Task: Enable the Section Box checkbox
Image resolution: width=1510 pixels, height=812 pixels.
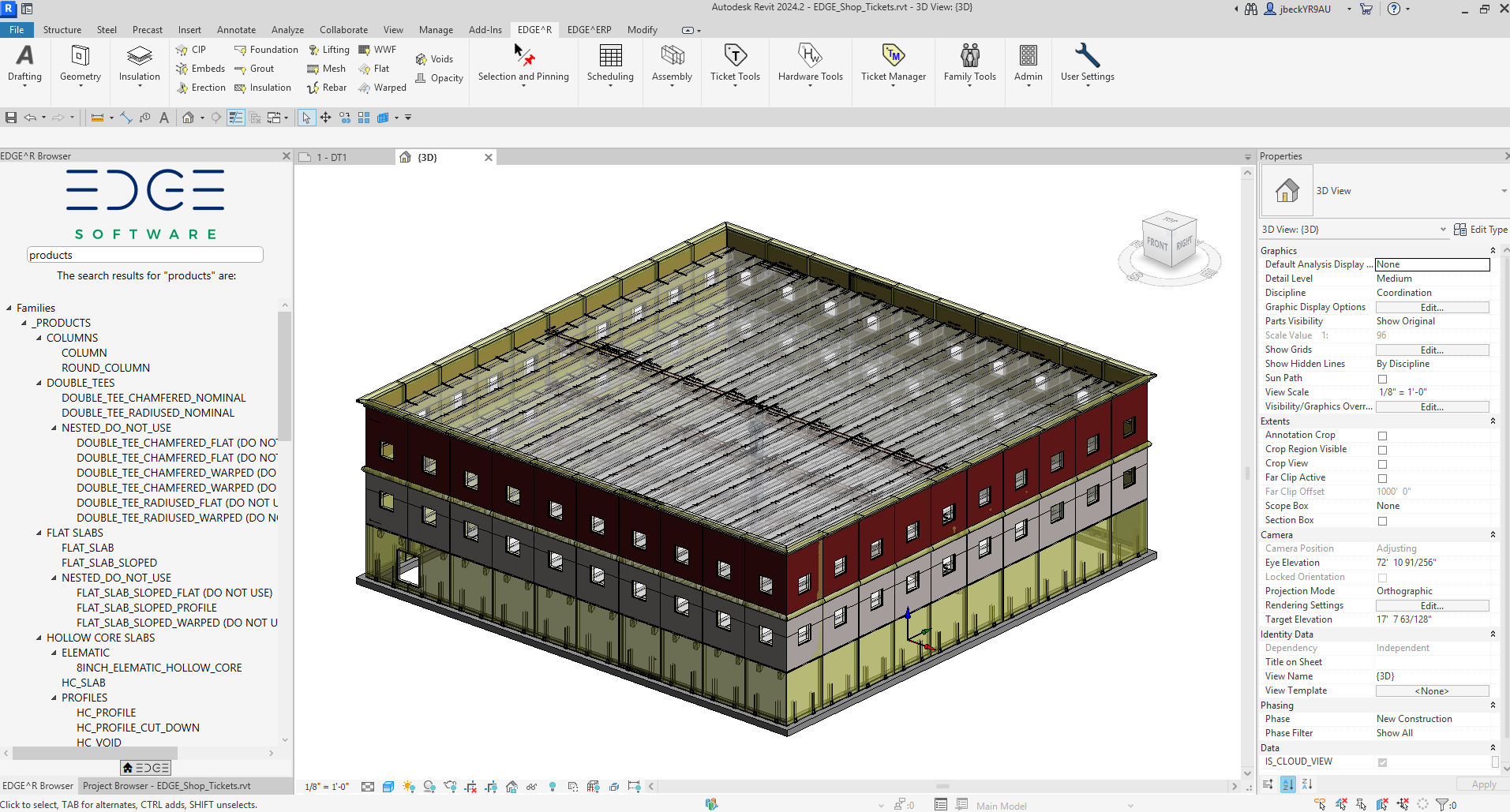Action: (1382, 521)
